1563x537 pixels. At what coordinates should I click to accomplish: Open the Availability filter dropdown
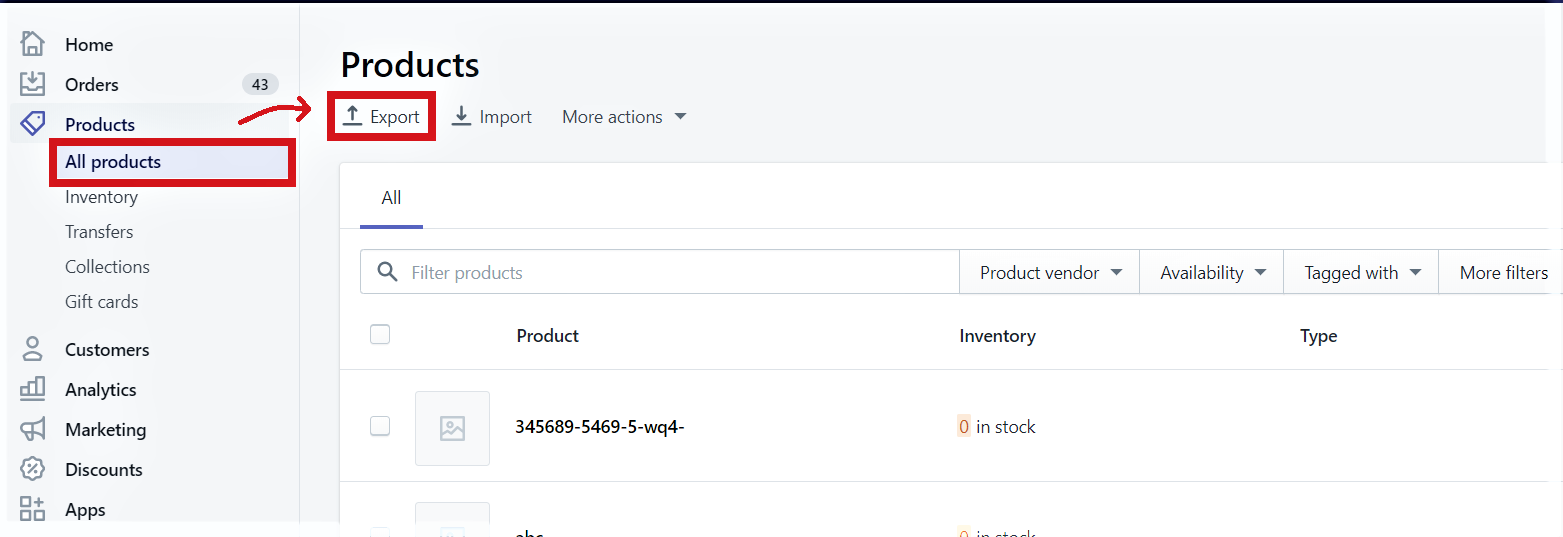(1212, 272)
